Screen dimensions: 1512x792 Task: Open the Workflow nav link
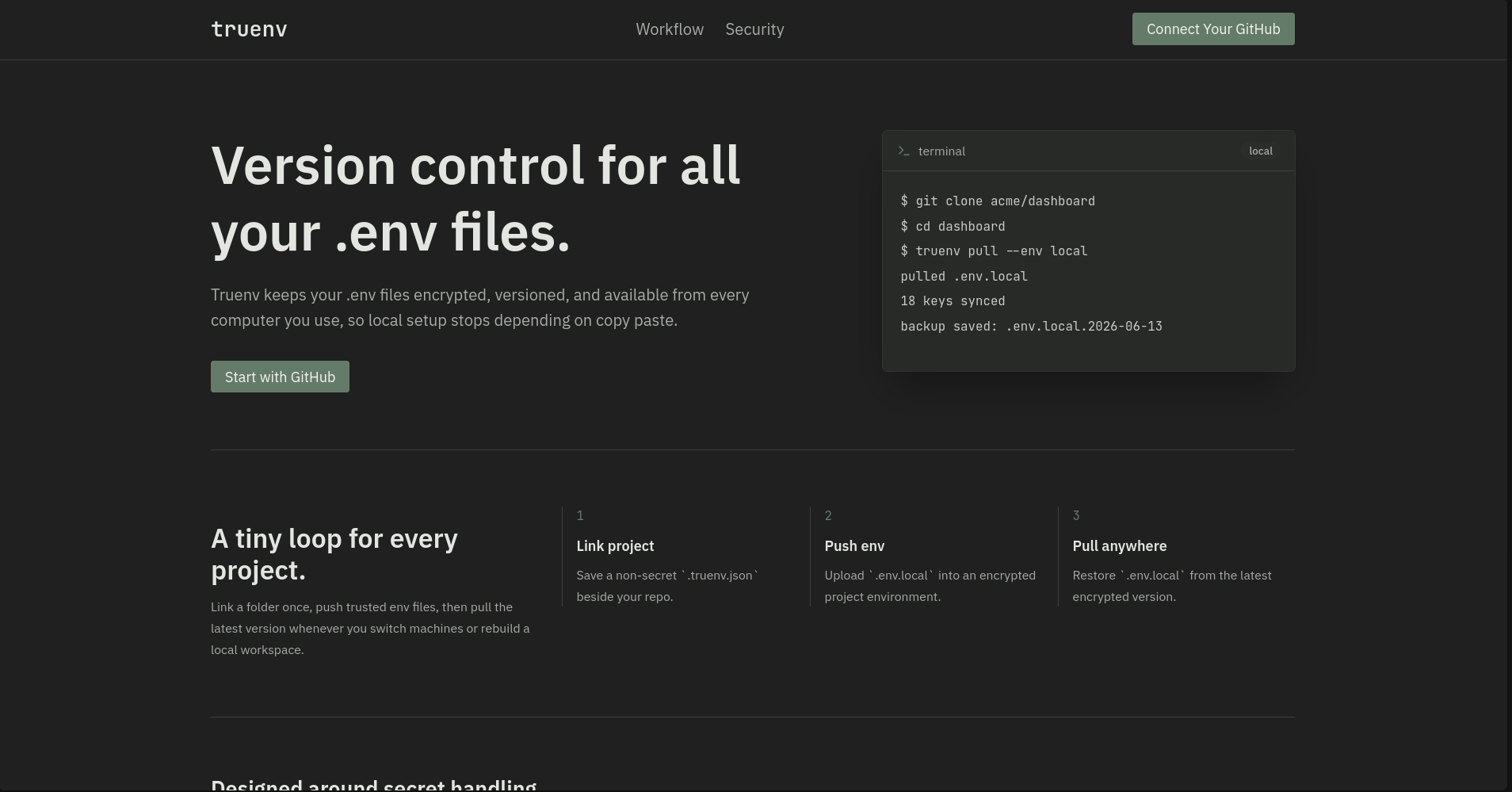(670, 29)
